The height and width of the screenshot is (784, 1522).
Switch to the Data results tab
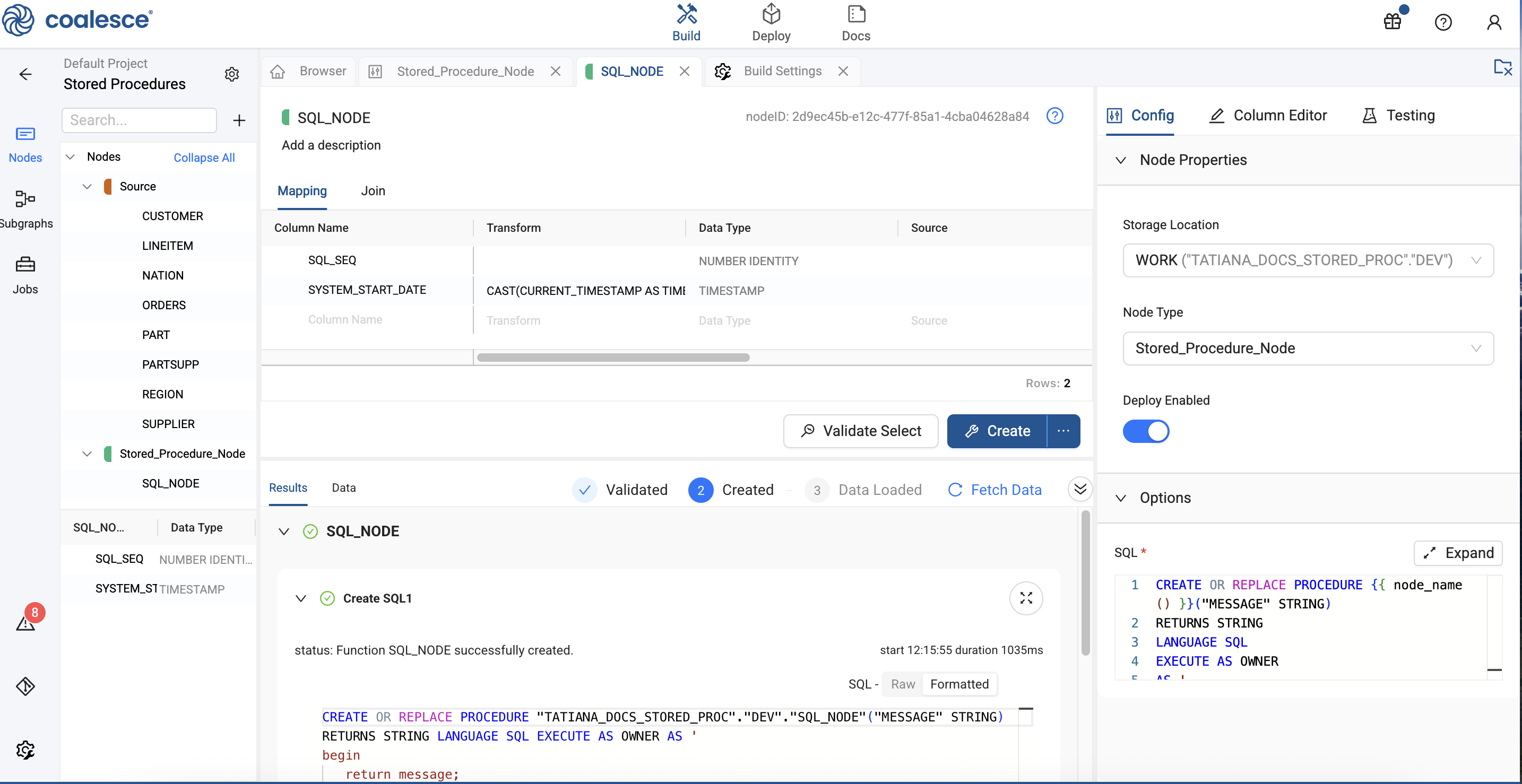(x=343, y=488)
